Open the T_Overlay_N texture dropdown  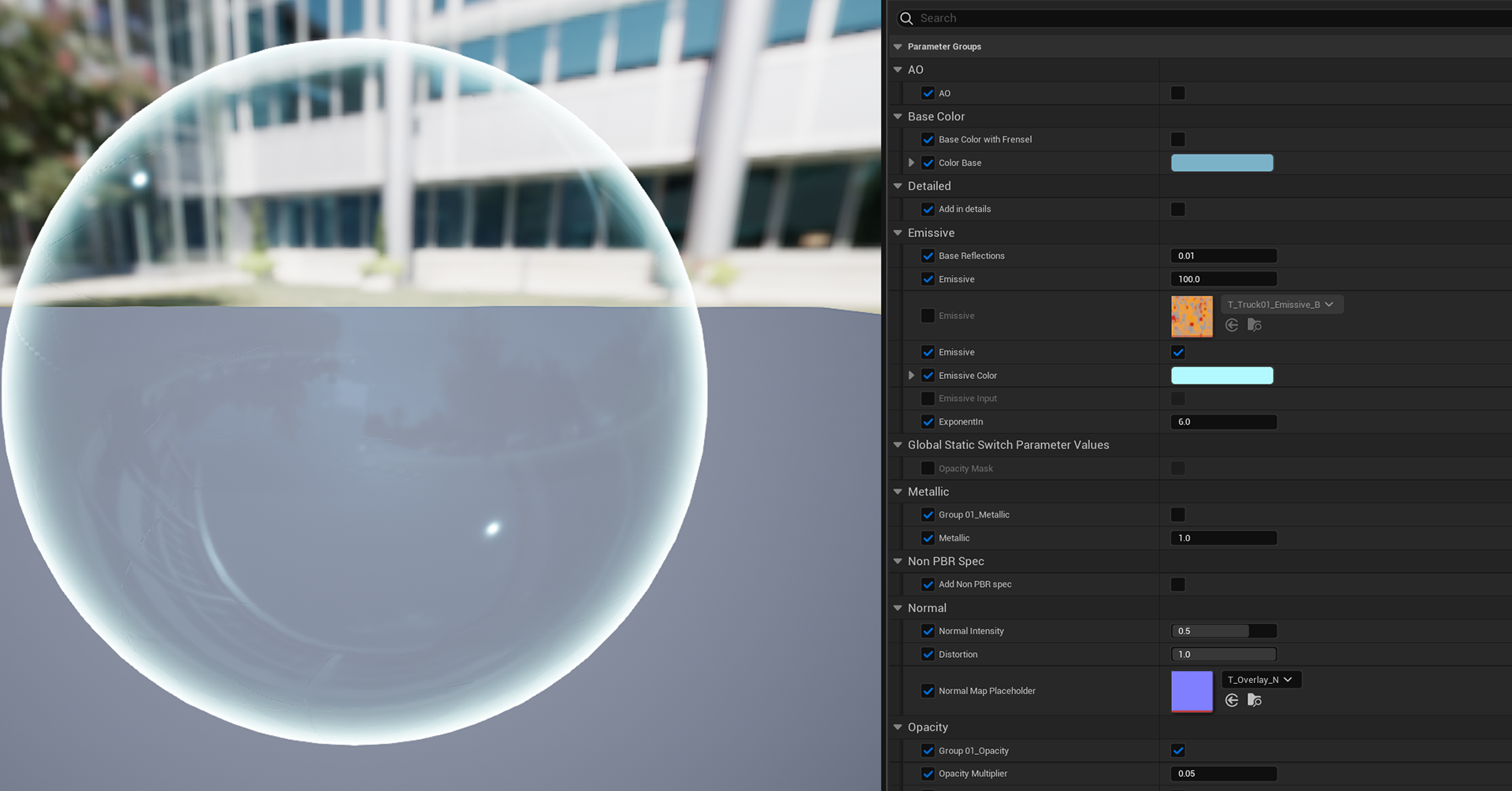pos(1261,680)
